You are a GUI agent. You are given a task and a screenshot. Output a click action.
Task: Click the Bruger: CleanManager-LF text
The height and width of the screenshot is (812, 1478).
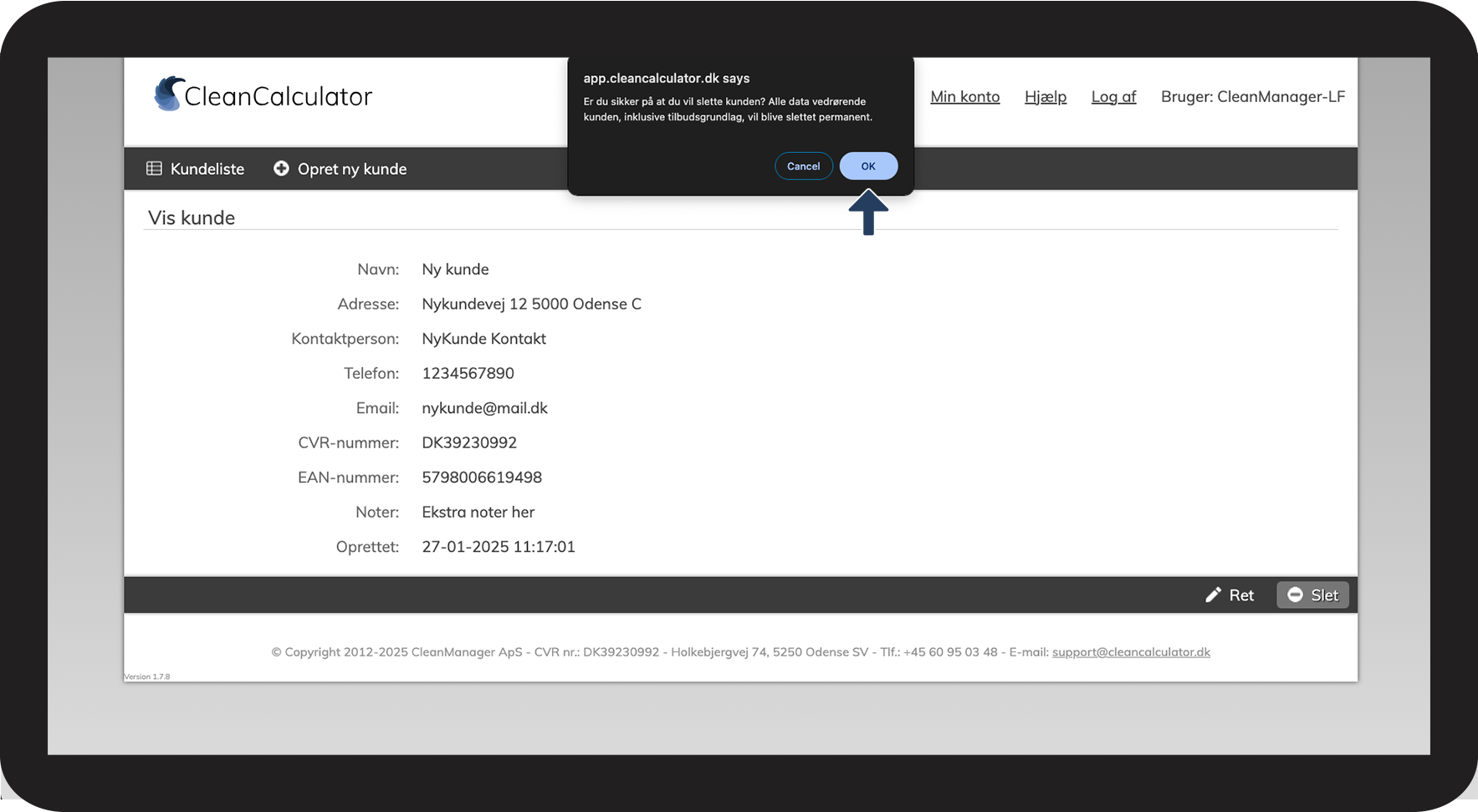pos(1252,97)
